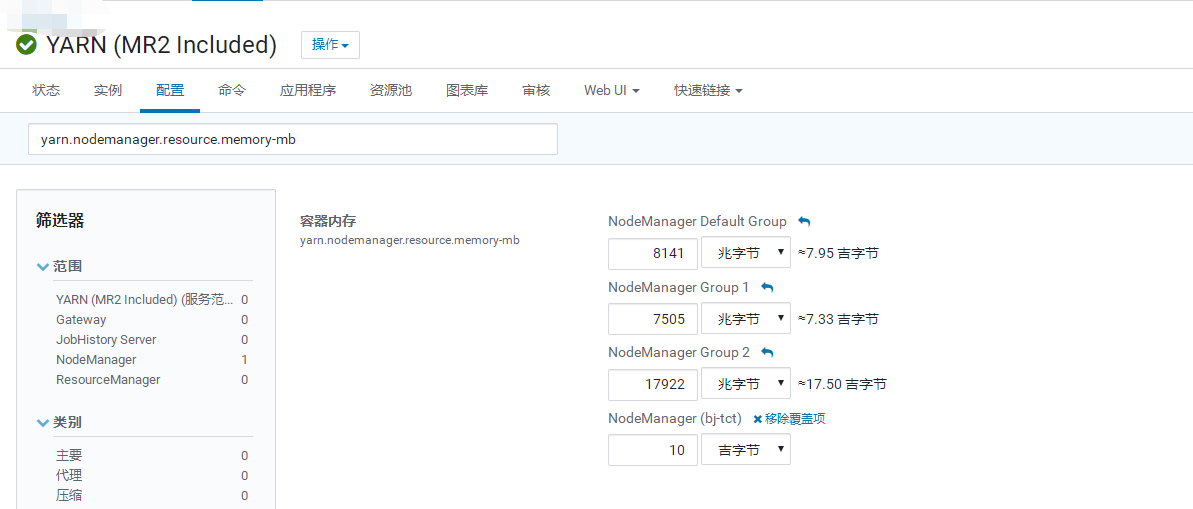Image resolution: width=1193 pixels, height=509 pixels.
Task: Click the 筛选器 panel heading
Action: [60, 221]
